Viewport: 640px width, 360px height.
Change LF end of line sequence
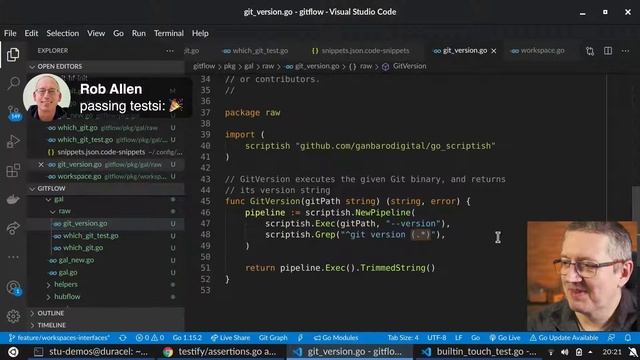458,338
